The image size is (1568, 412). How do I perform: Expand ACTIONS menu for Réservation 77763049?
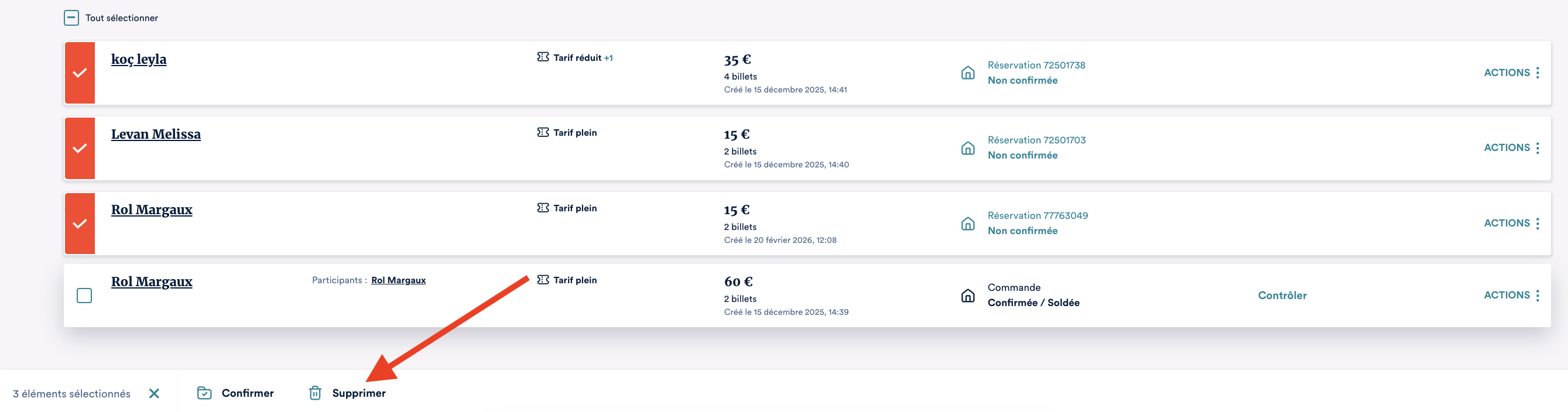(x=1511, y=224)
